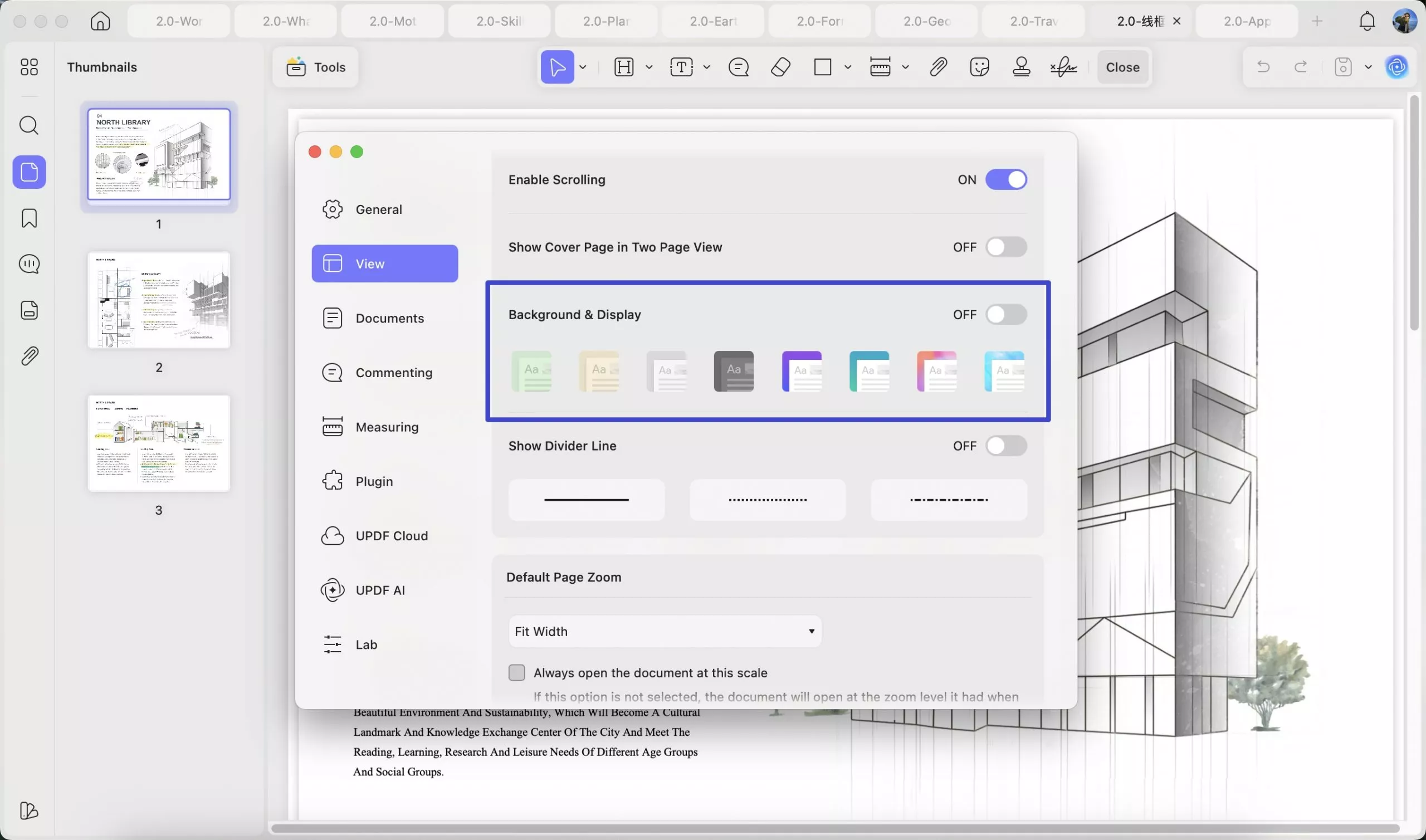Select the purple background theme swatch
The width and height of the screenshot is (1426, 840).
click(801, 372)
